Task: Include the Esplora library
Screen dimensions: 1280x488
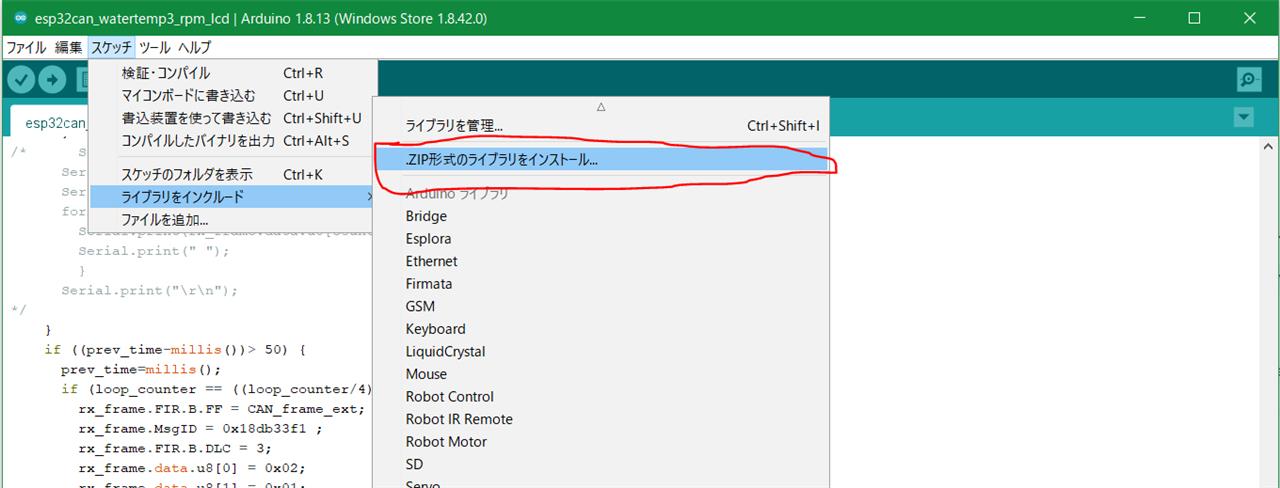Action: point(601,239)
